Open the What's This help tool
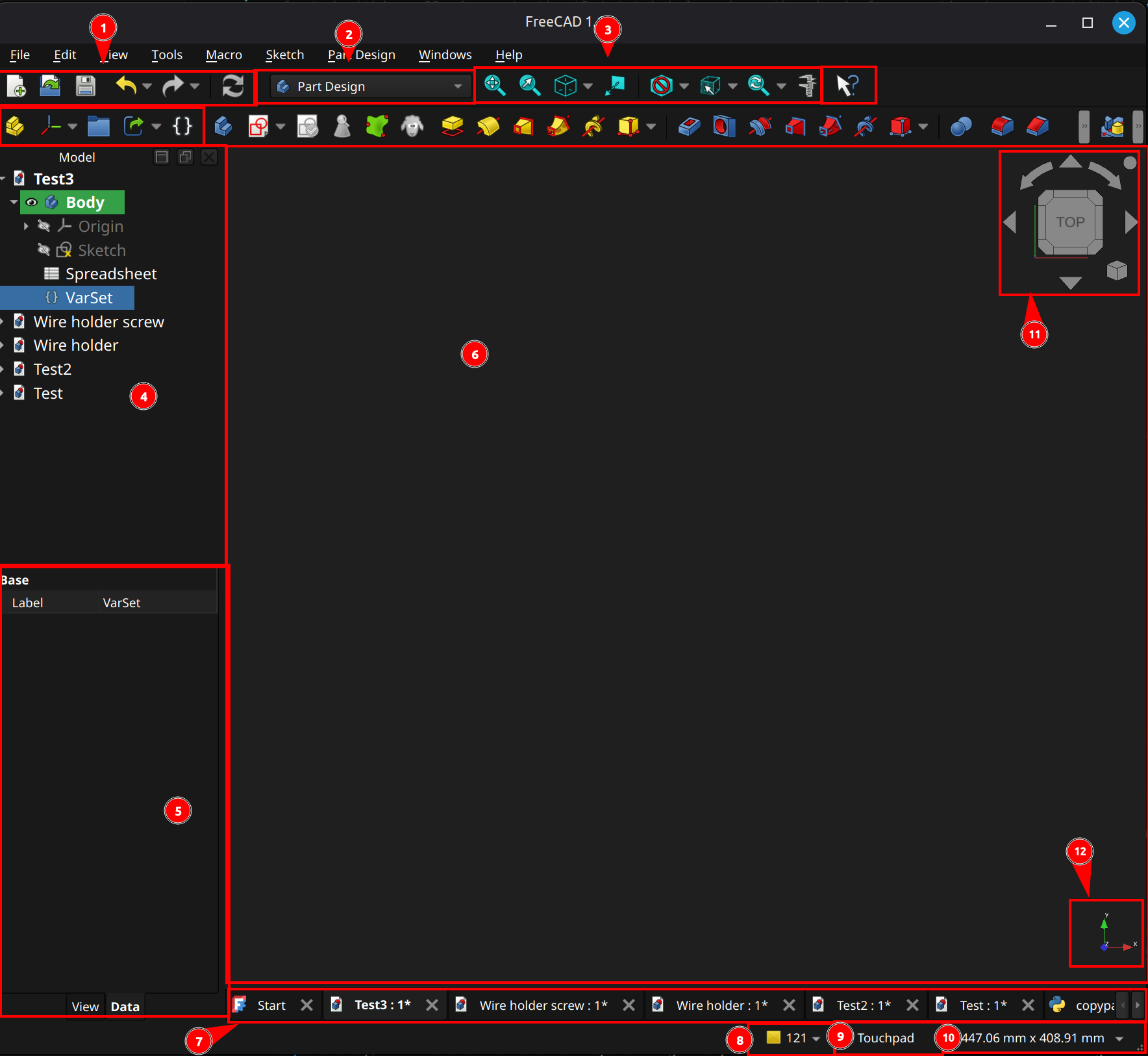The image size is (1148, 1056). point(848,86)
